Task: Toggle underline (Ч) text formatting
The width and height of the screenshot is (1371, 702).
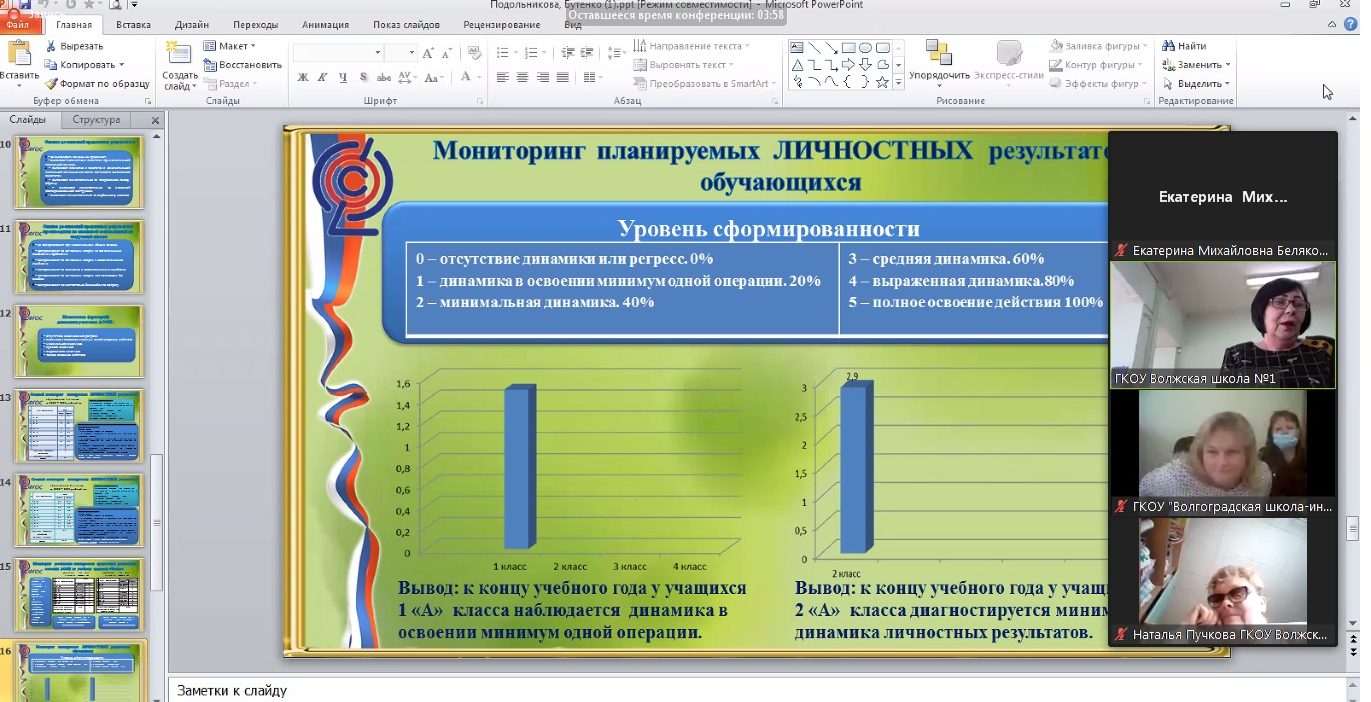Action: coord(342,78)
